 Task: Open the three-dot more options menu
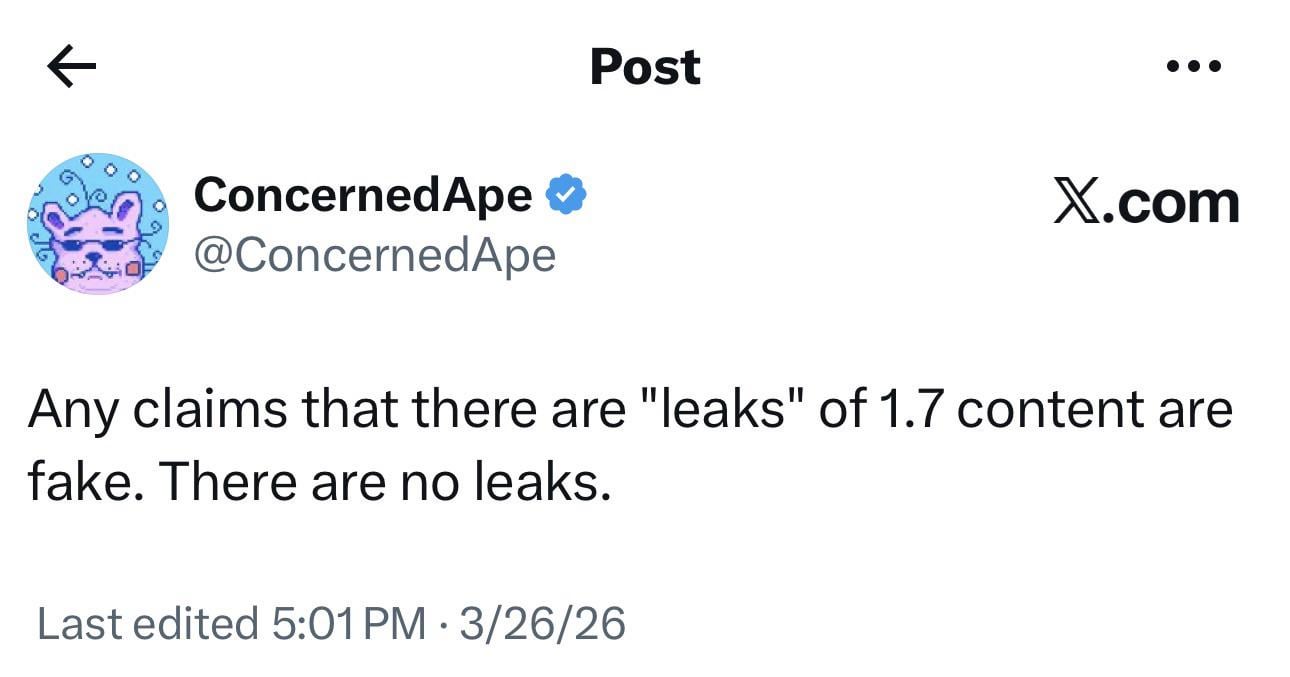[1194, 68]
